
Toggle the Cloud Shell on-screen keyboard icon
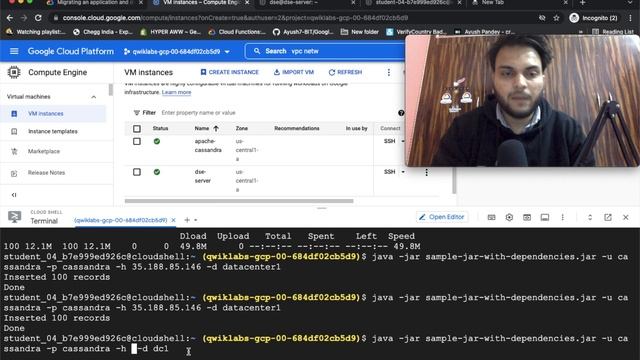click(491, 217)
